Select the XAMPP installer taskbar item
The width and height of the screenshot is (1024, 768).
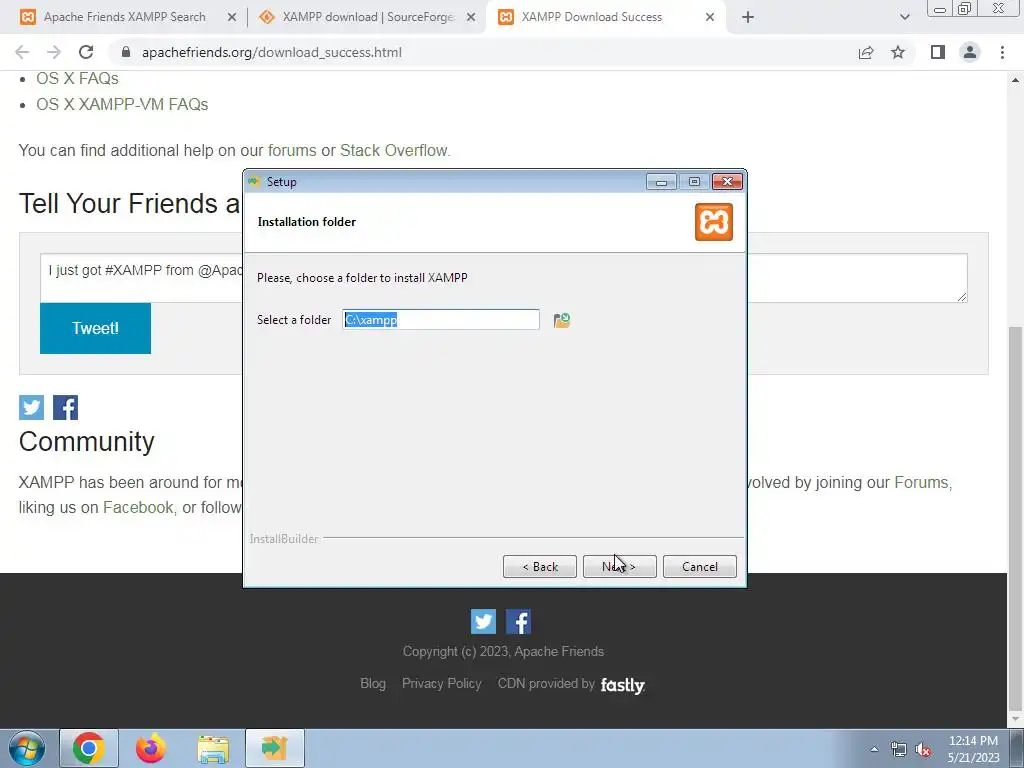275,748
